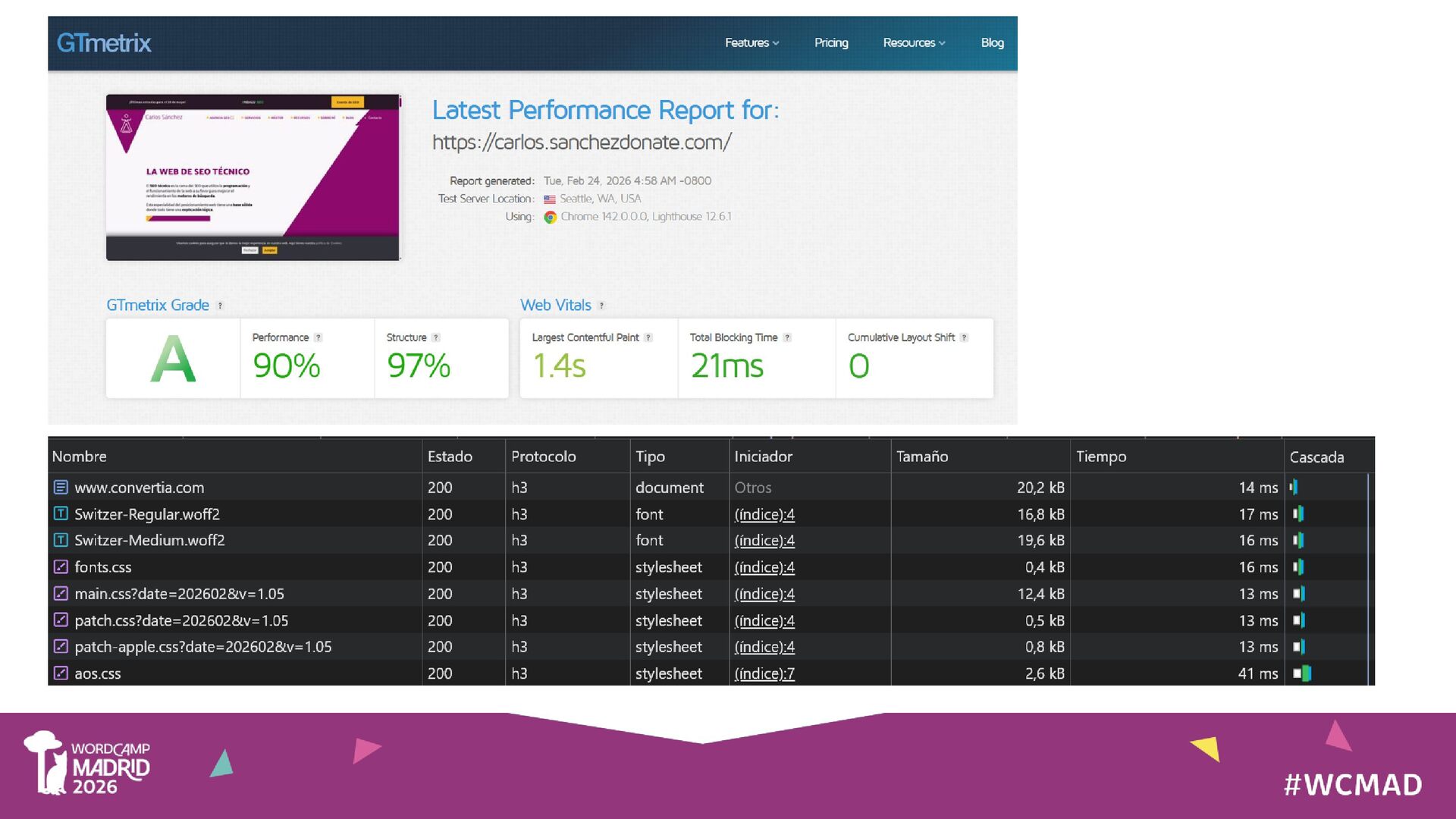The height and width of the screenshot is (819, 1456).
Task: Open the (índice):4 initiator link for Switzer-Medium.woff2
Action: pos(764,541)
